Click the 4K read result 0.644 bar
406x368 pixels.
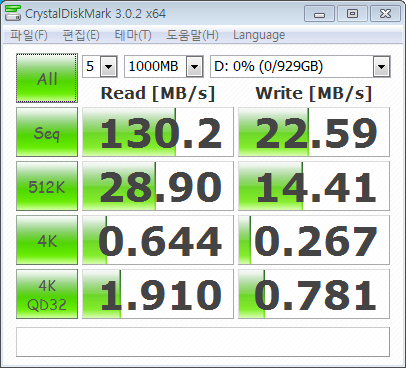pyautogui.click(x=158, y=240)
